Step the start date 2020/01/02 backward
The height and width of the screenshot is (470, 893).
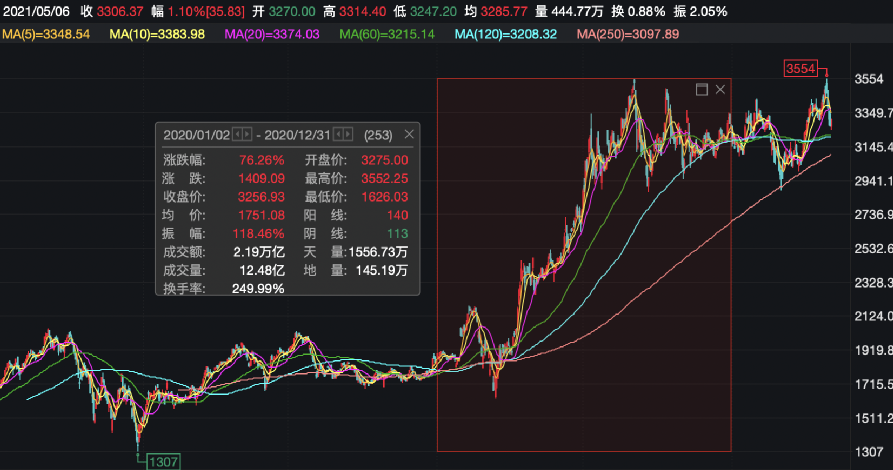pos(237,134)
